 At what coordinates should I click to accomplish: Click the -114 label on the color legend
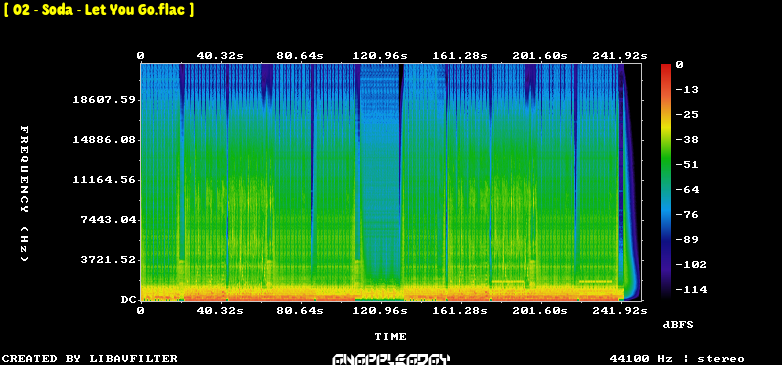point(691,289)
